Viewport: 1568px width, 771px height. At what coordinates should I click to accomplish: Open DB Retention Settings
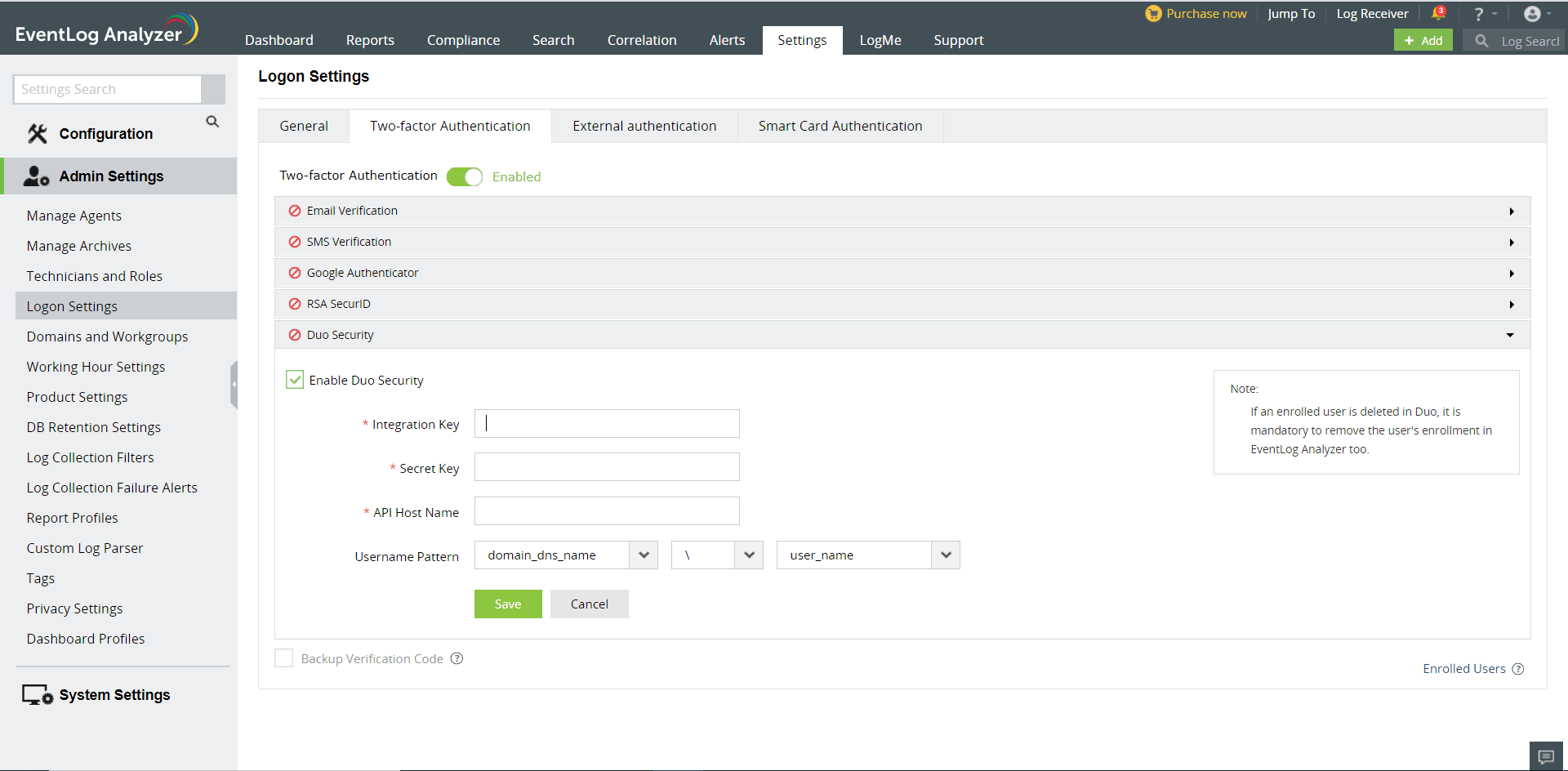[x=94, y=427]
